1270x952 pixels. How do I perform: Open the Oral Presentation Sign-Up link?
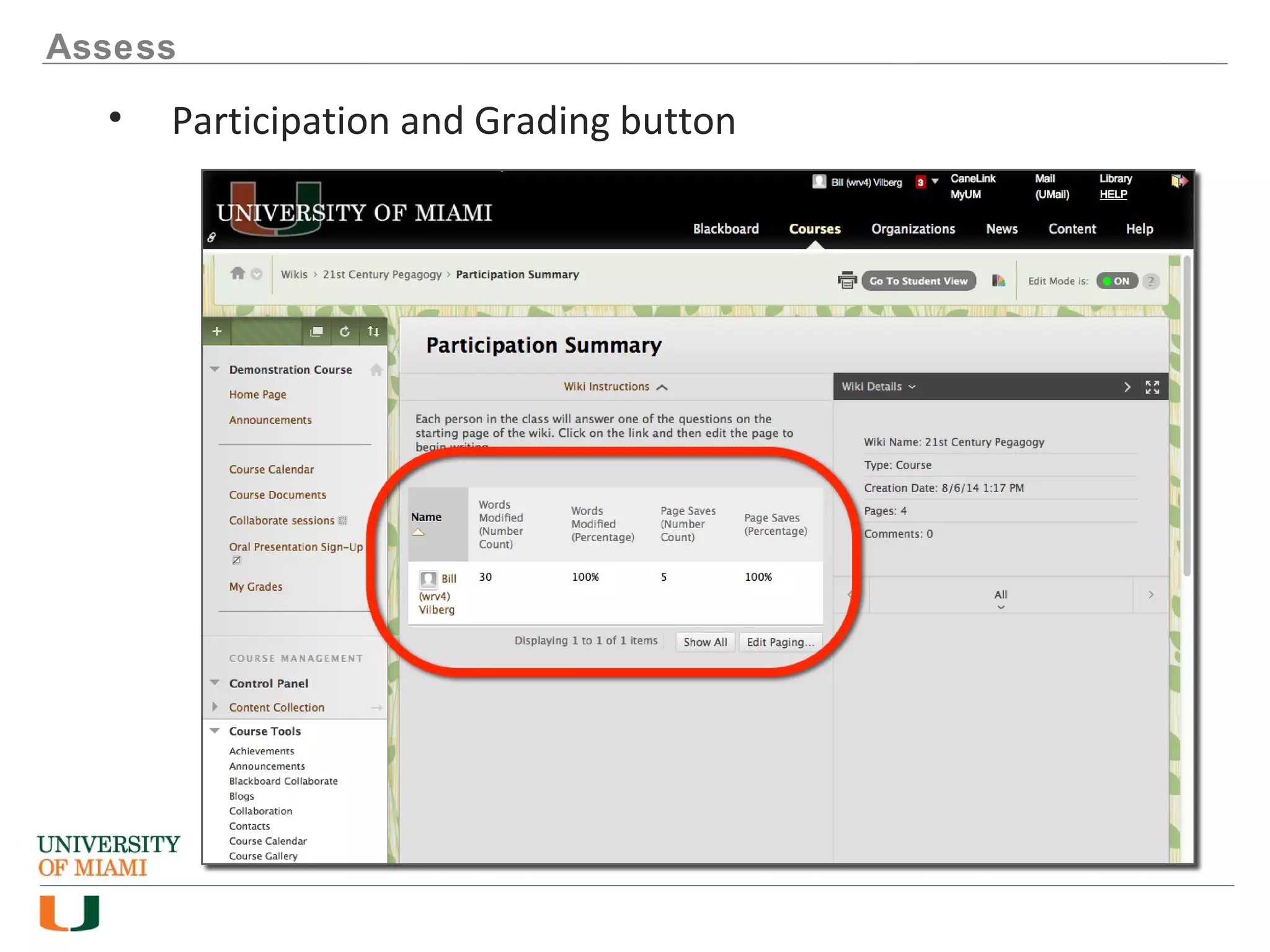coord(296,547)
